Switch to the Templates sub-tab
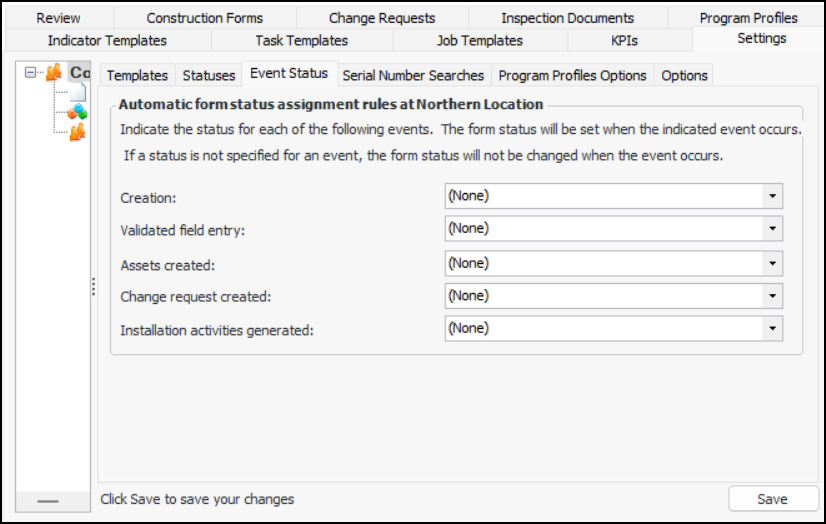This screenshot has width=826, height=524. (x=137, y=75)
